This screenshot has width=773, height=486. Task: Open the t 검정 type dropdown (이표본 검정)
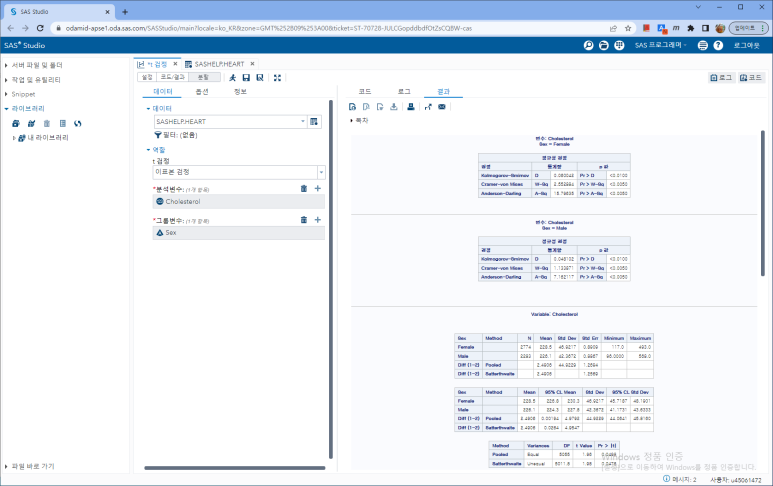(x=321, y=173)
